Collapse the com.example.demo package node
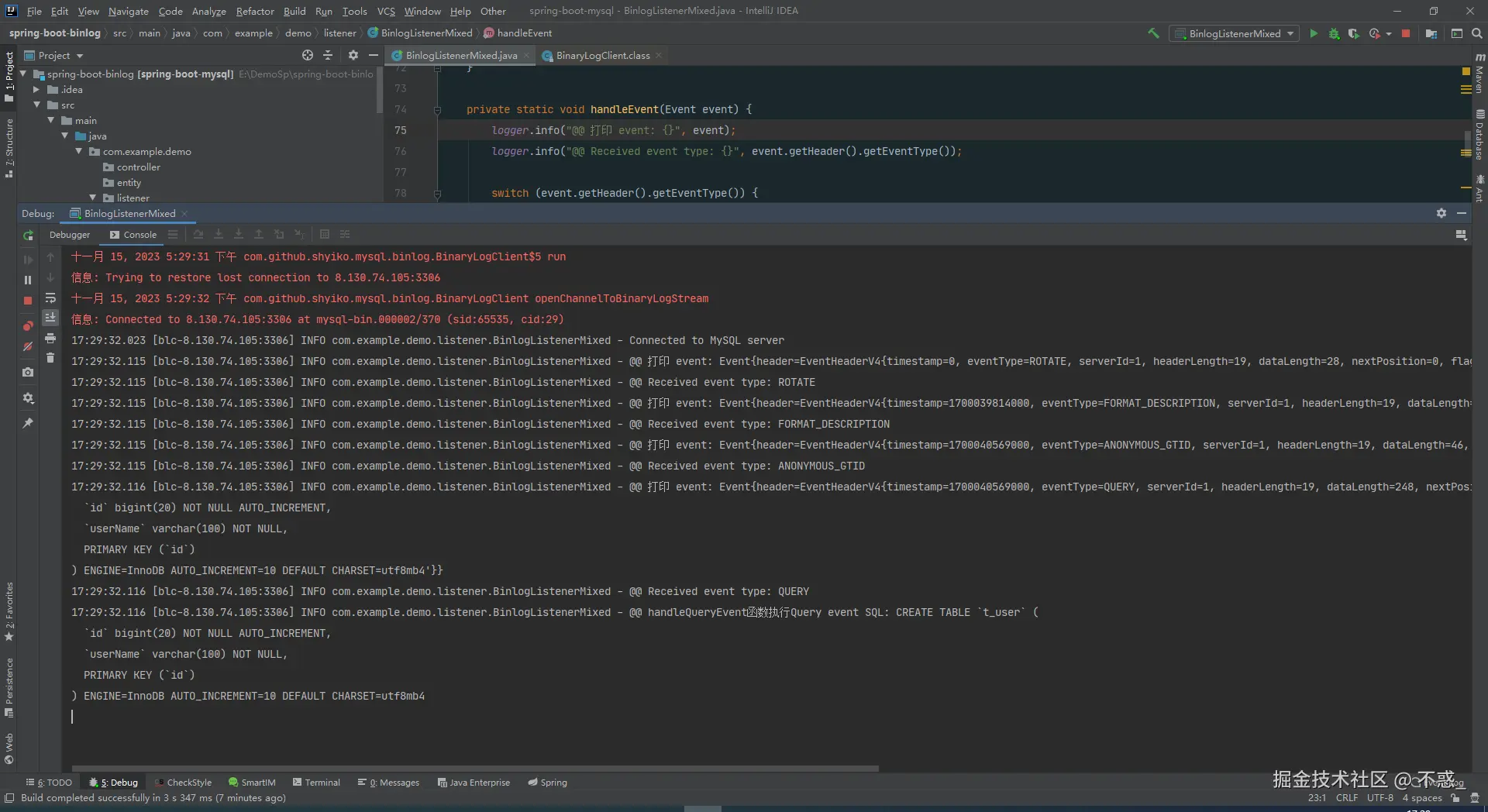 (79, 152)
